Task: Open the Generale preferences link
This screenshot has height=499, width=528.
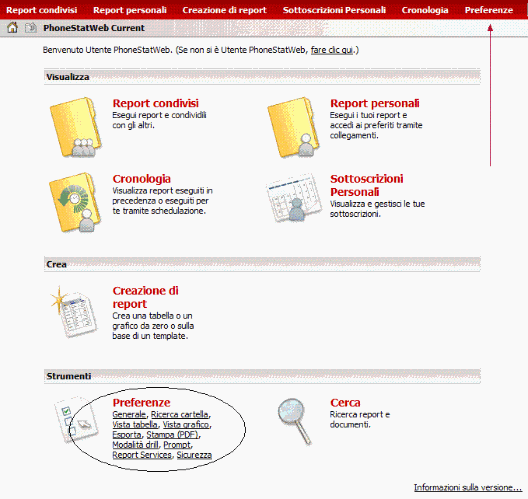Action: [x=129, y=414]
